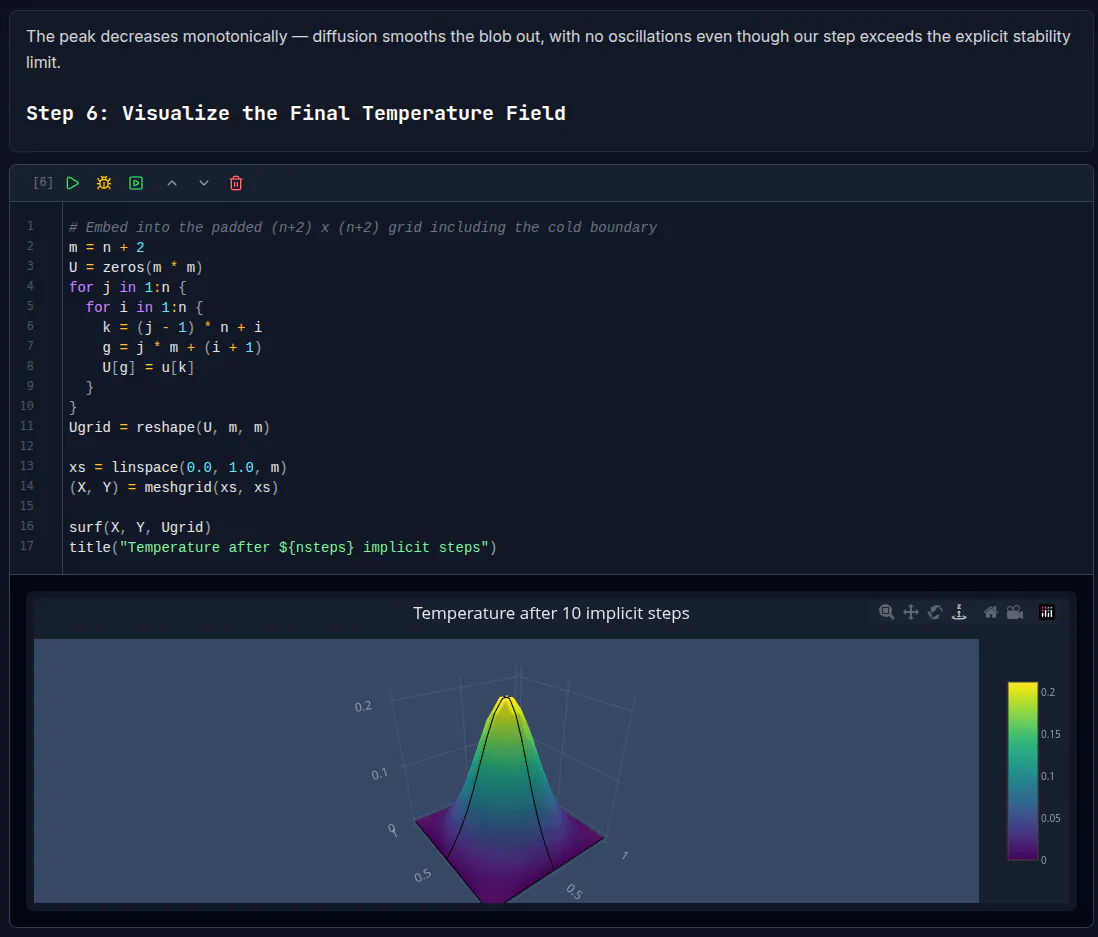Reset camera to last saved view

point(1015,613)
